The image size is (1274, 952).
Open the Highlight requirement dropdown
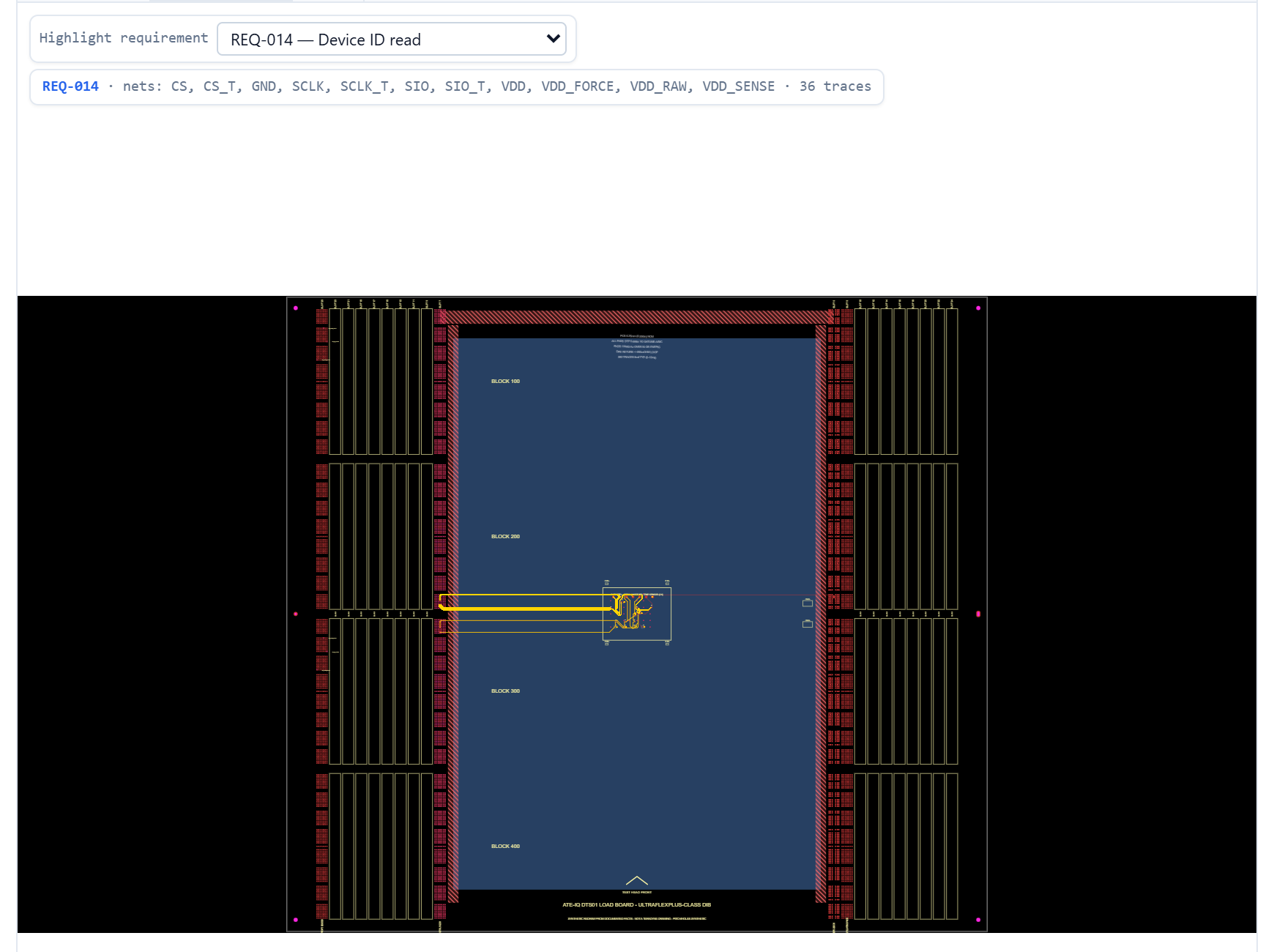(x=392, y=39)
